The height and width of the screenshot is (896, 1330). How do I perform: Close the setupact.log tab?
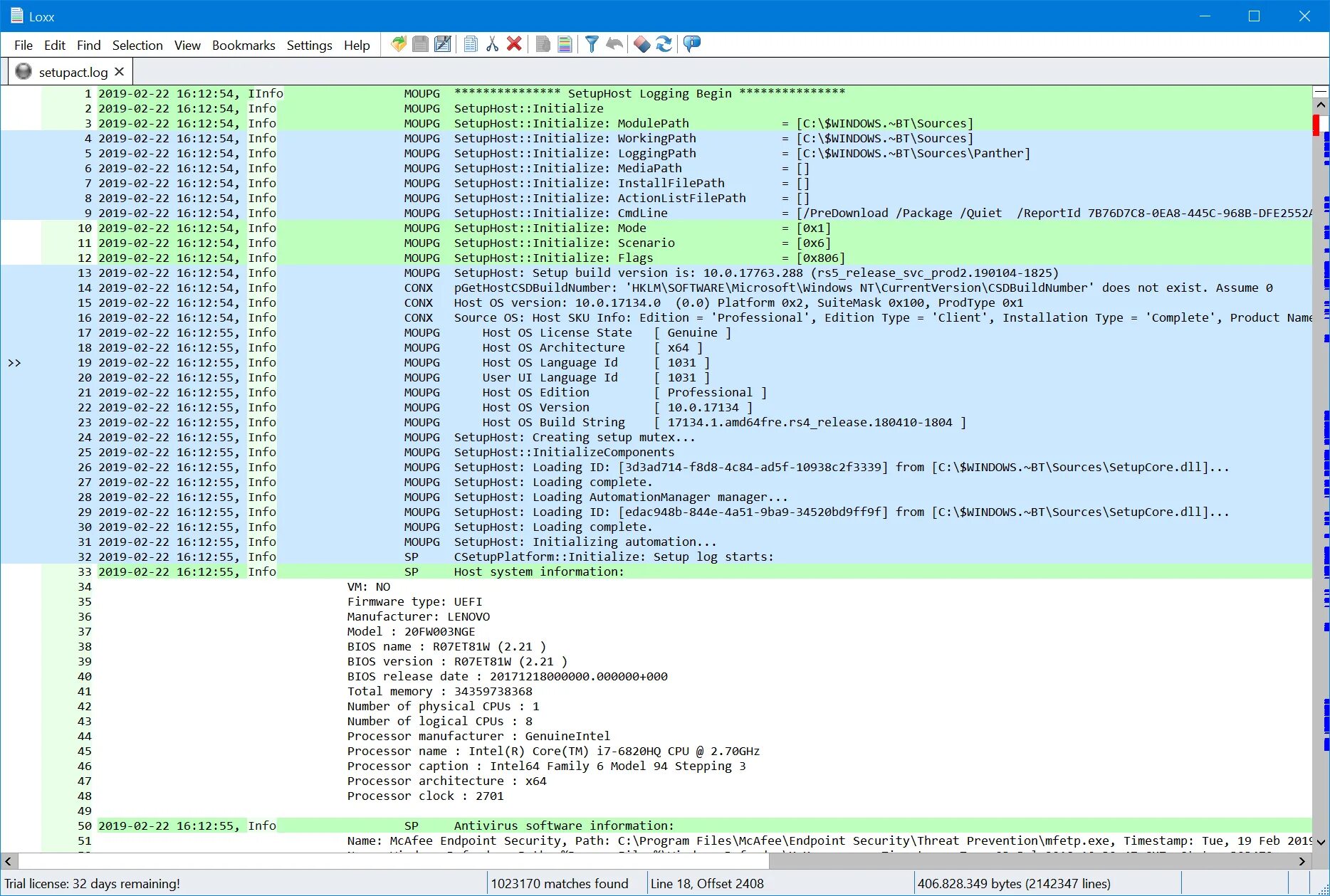click(120, 71)
